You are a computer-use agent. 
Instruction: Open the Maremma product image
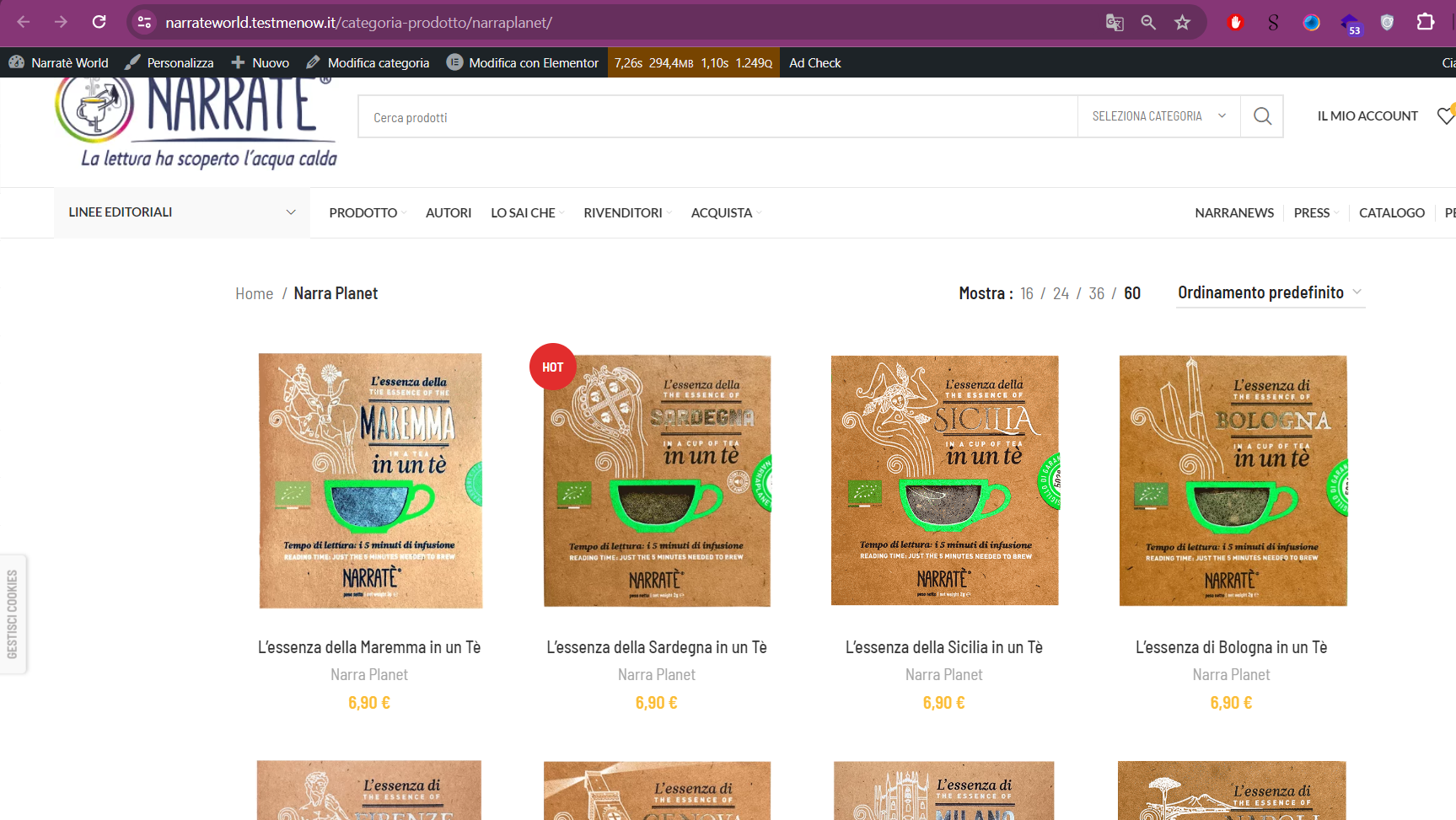tap(370, 480)
